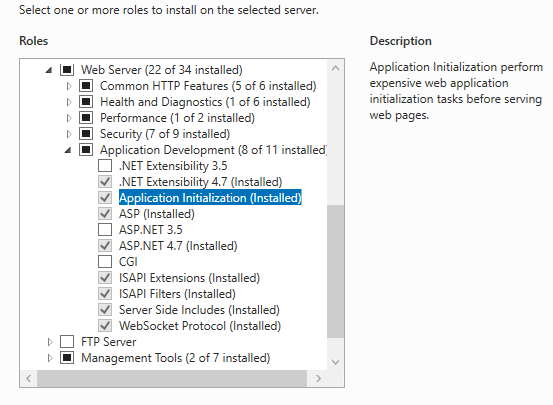
Task: Tick the CGI role service checkbox
Action: pyautogui.click(x=105, y=262)
